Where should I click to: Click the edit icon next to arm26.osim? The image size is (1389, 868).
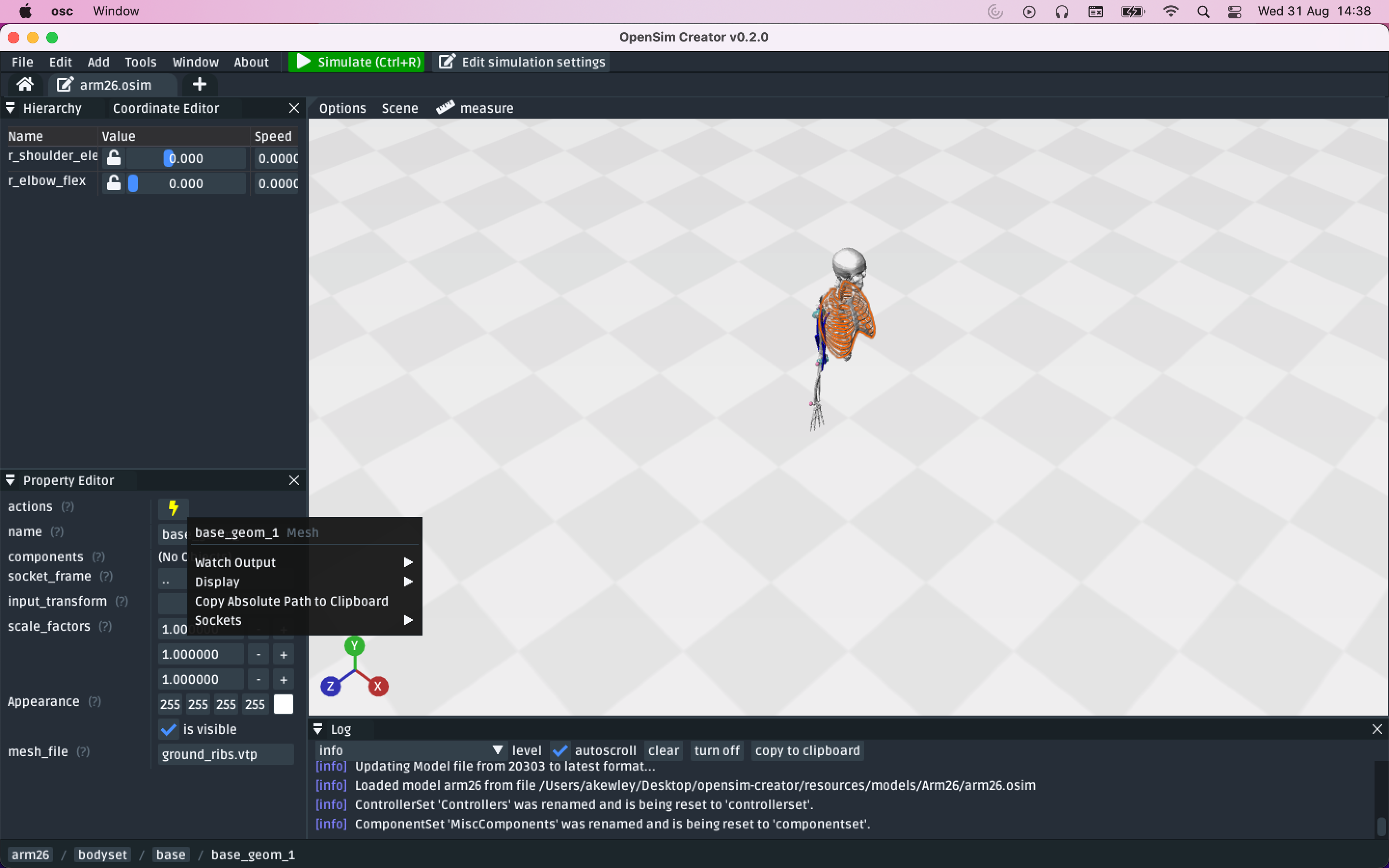pyautogui.click(x=64, y=84)
